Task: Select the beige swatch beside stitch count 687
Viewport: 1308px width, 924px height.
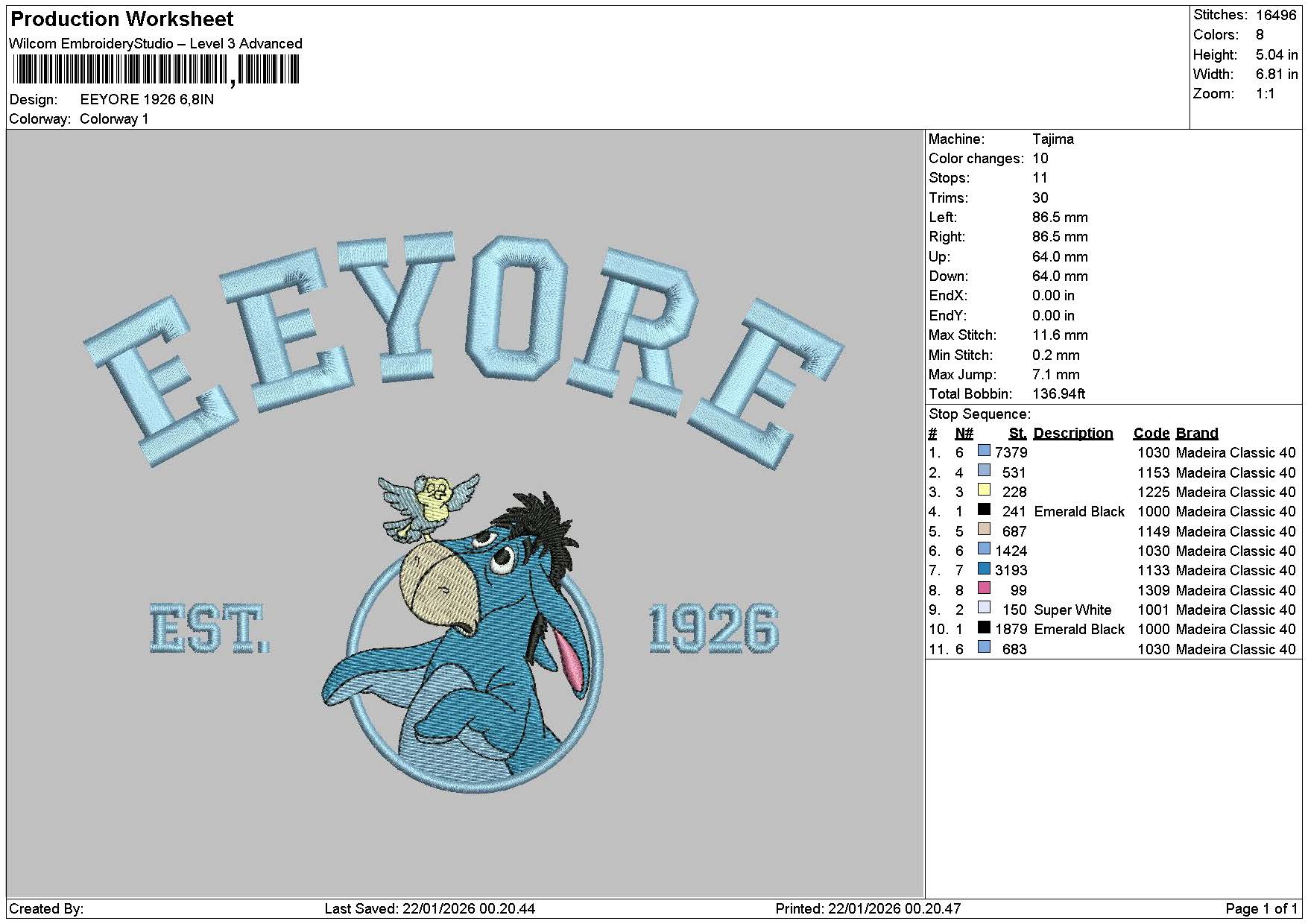Action: (x=984, y=530)
